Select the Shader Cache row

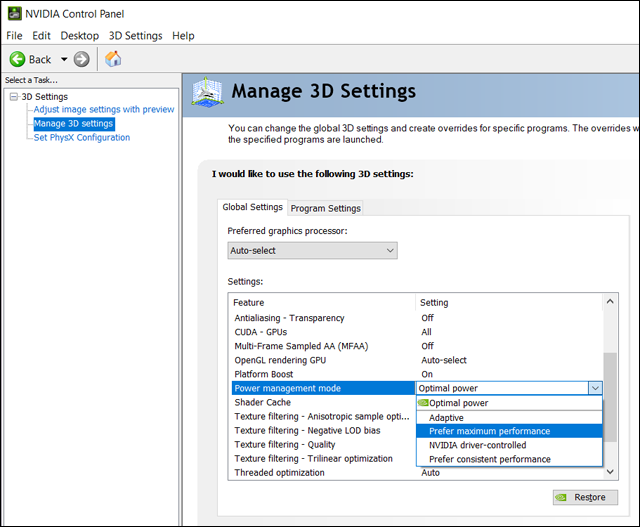click(323, 402)
